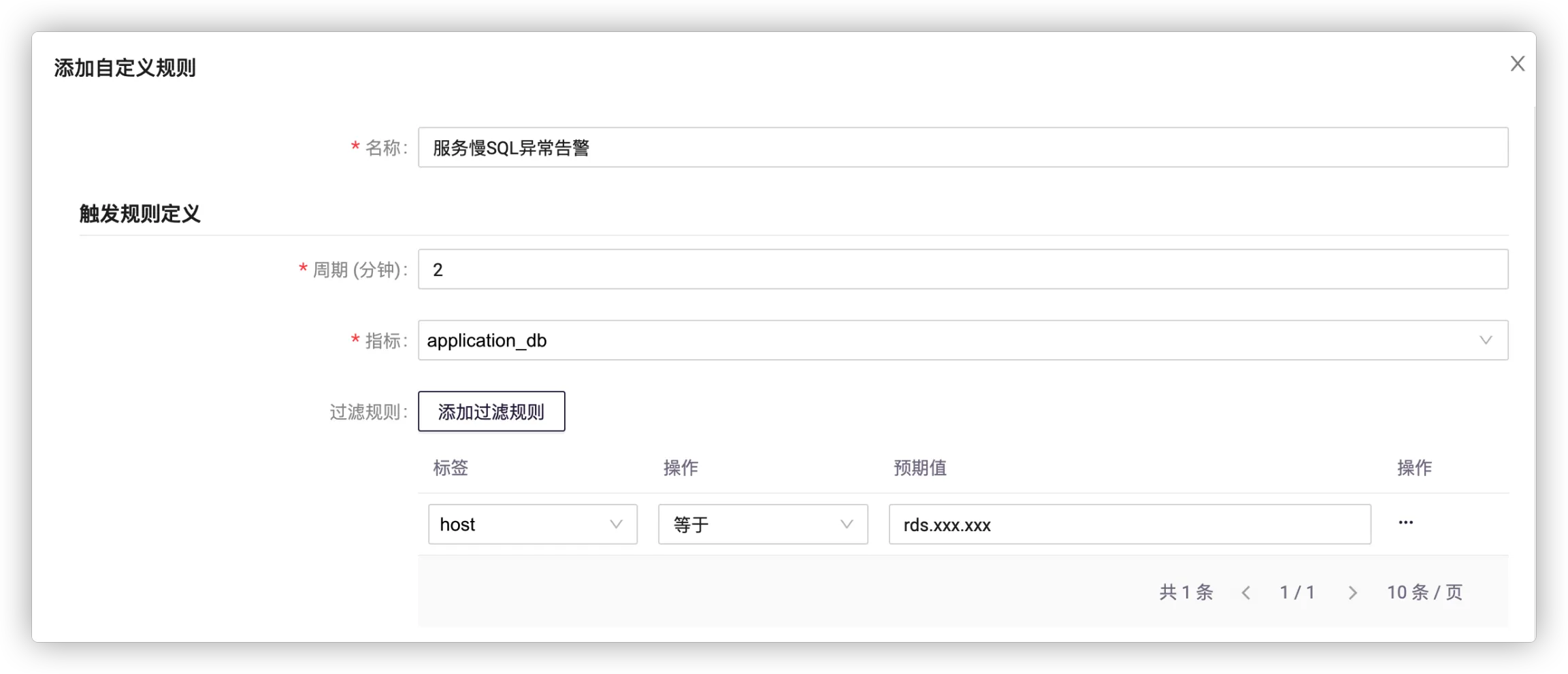The width and height of the screenshot is (1568, 674).
Task: Click the 预期值 column header
Action: coord(919,468)
